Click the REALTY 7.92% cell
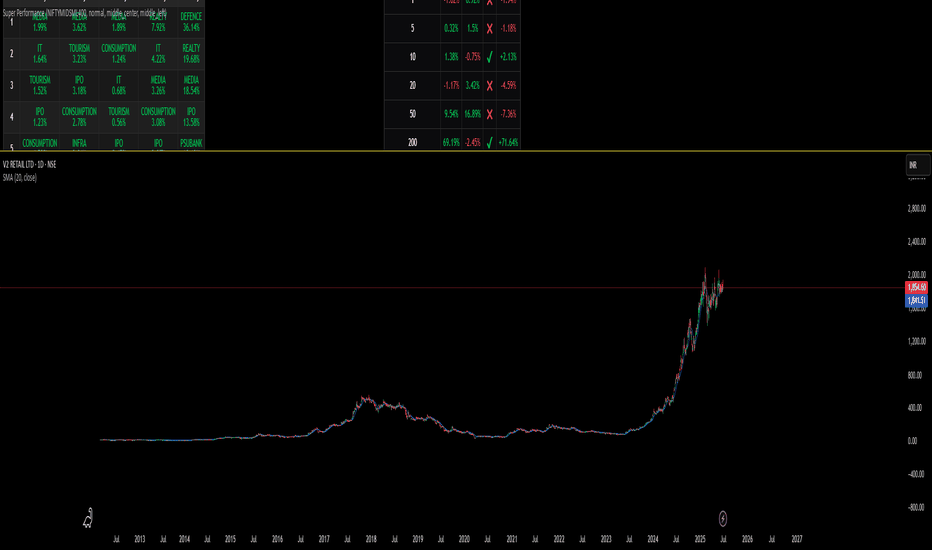The height and width of the screenshot is (550, 932). point(158,22)
